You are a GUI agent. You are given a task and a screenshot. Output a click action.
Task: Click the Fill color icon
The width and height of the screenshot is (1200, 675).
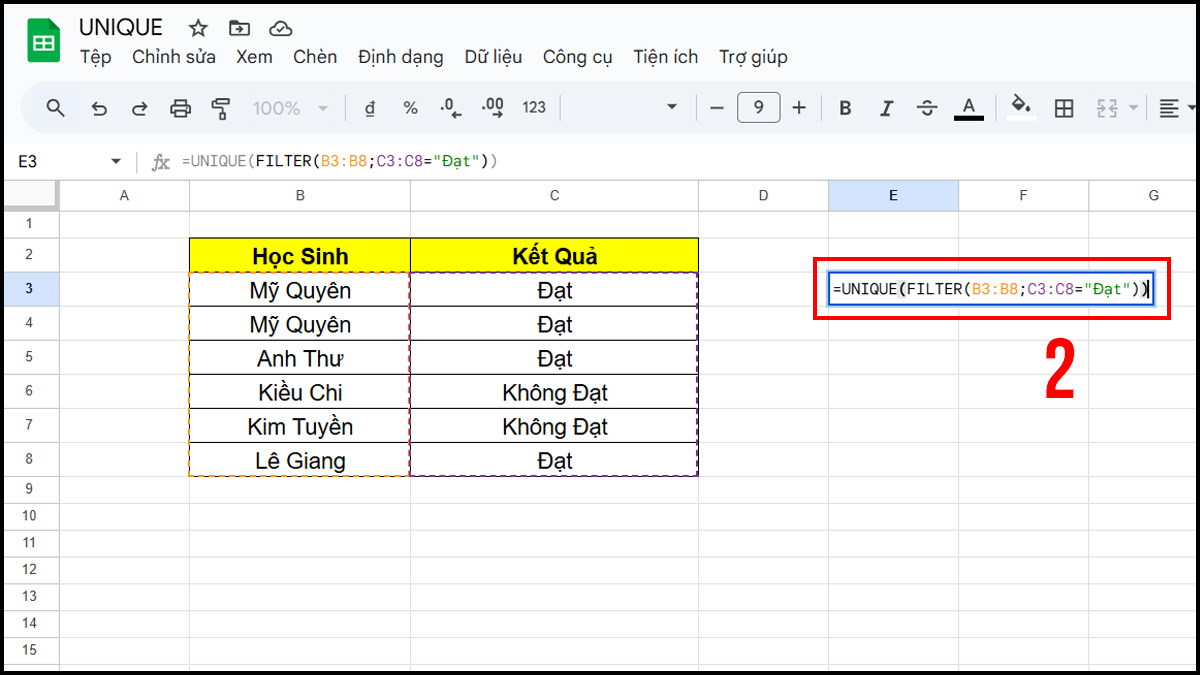[1021, 107]
